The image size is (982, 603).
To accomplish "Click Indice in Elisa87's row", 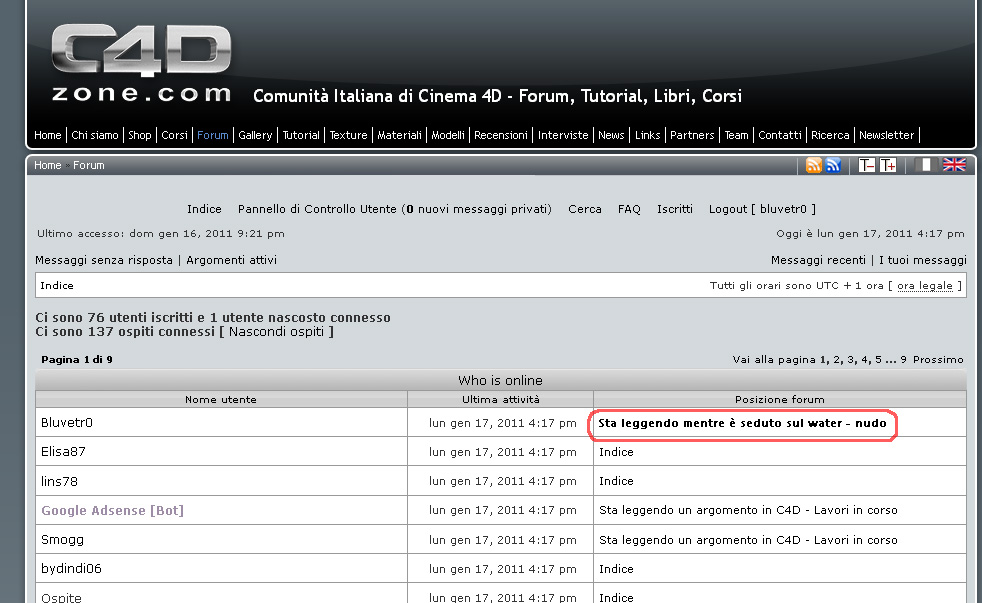I will (616, 452).
